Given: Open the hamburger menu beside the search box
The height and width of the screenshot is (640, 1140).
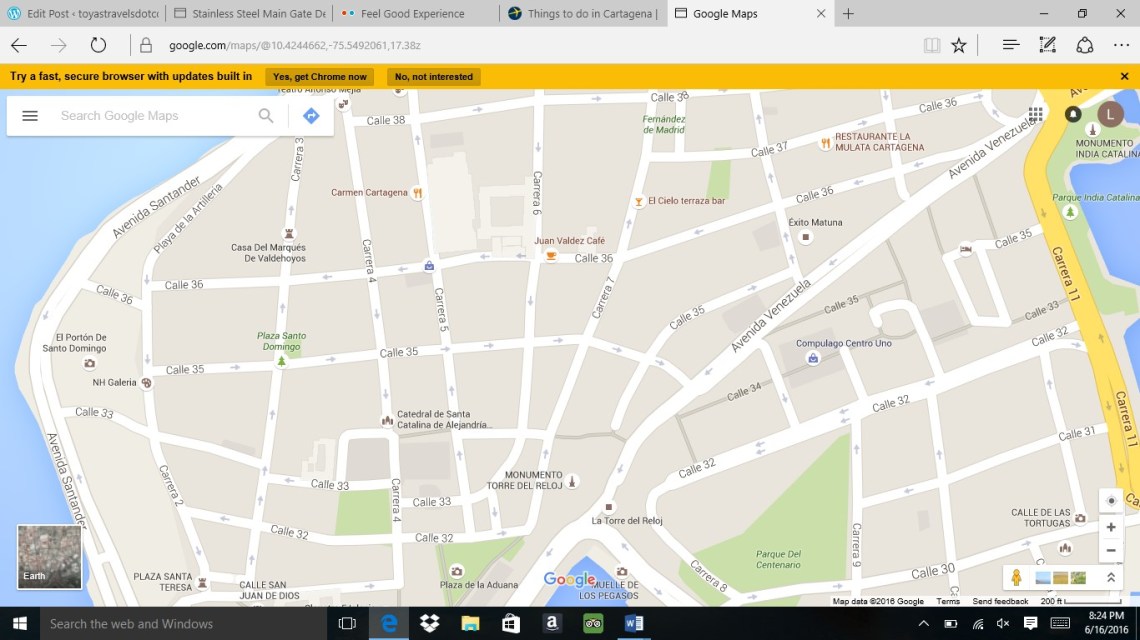Looking at the screenshot, I should coord(30,115).
